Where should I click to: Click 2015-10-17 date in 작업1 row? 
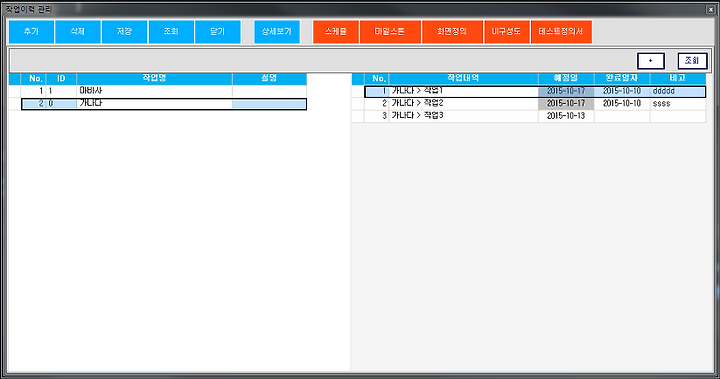point(566,91)
